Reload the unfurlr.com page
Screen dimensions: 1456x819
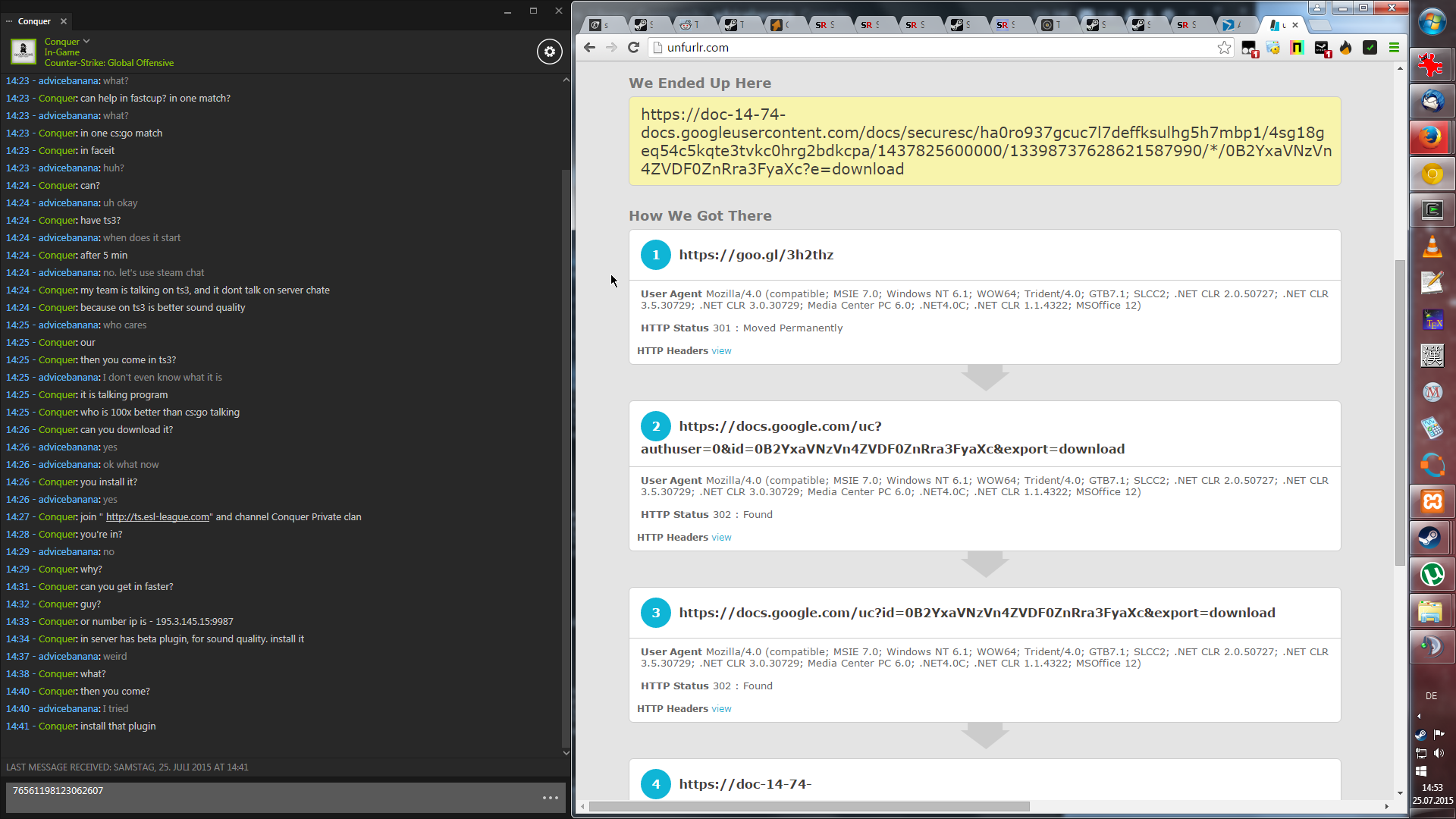(634, 47)
